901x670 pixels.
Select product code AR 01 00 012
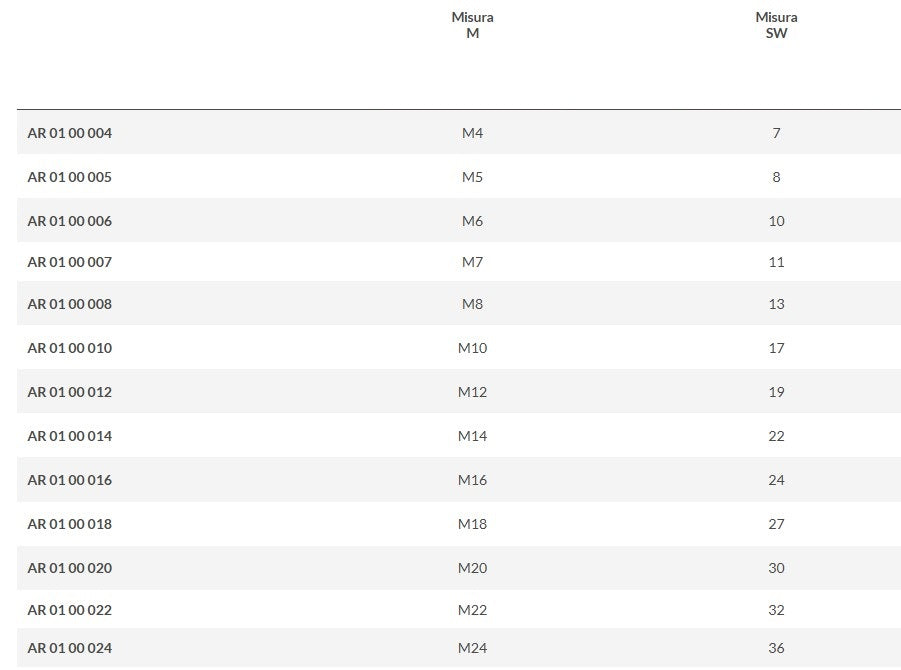[70, 392]
